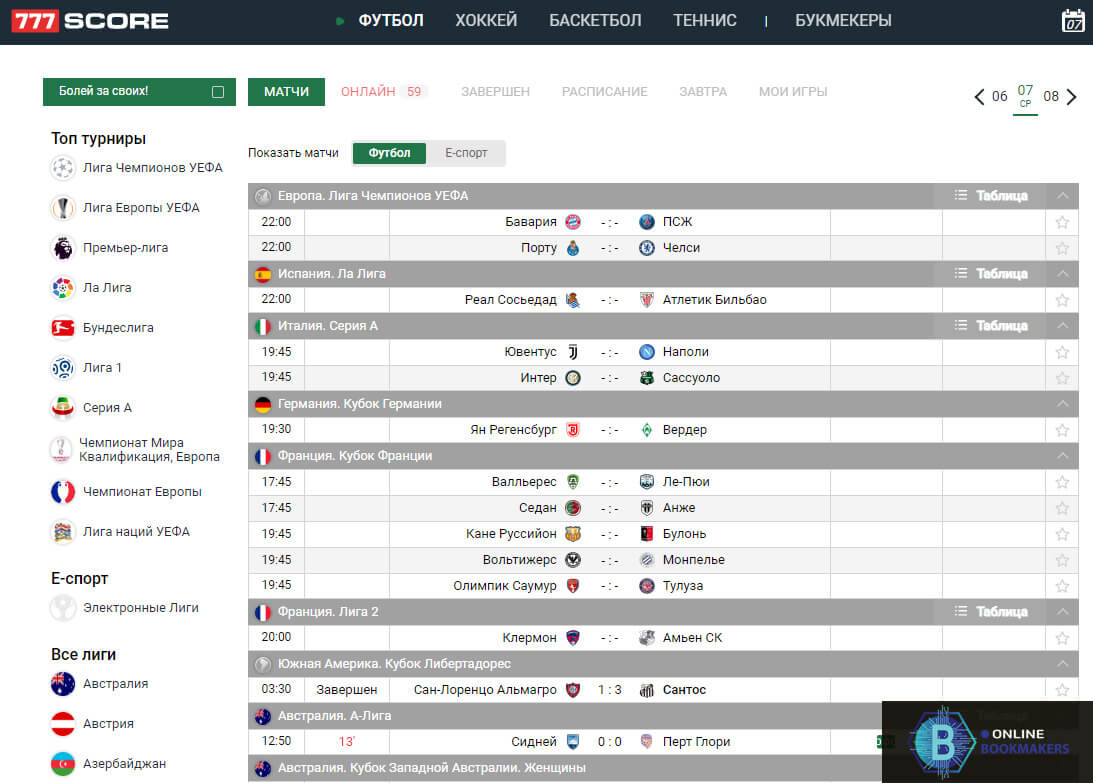Viewport: 1093px width, 783px height.
Task: Switch to the ОНЛАЙН tab
Action: coord(382,92)
